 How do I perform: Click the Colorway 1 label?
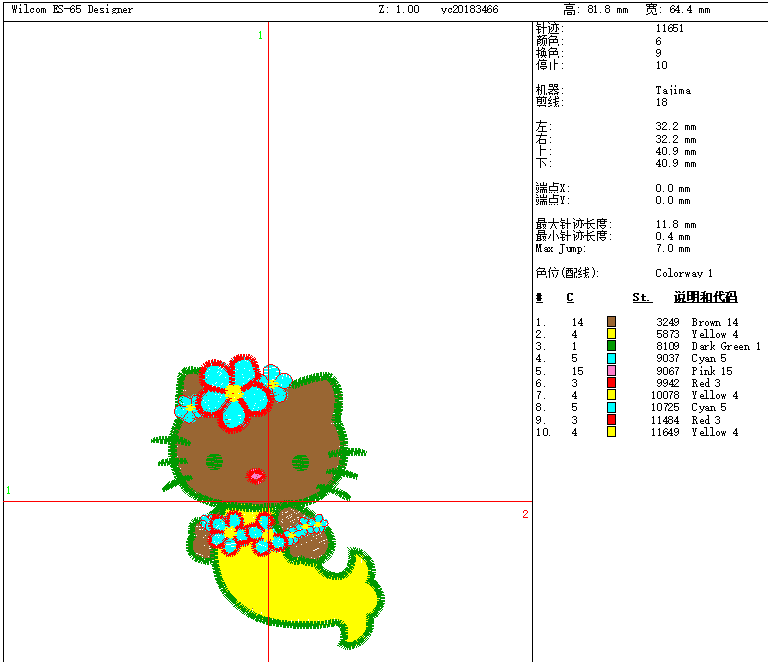click(x=684, y=273)
